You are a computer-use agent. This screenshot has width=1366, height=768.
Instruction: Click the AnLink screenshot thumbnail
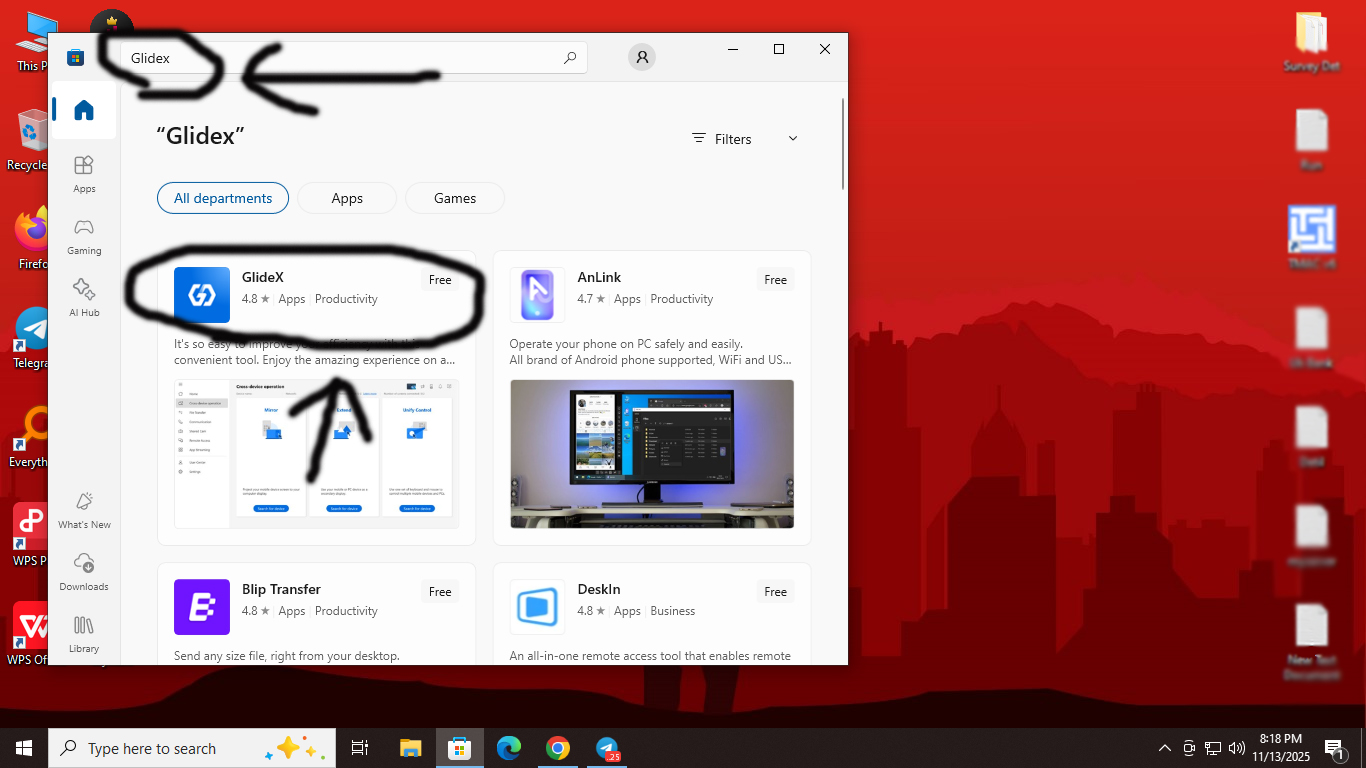652,454
